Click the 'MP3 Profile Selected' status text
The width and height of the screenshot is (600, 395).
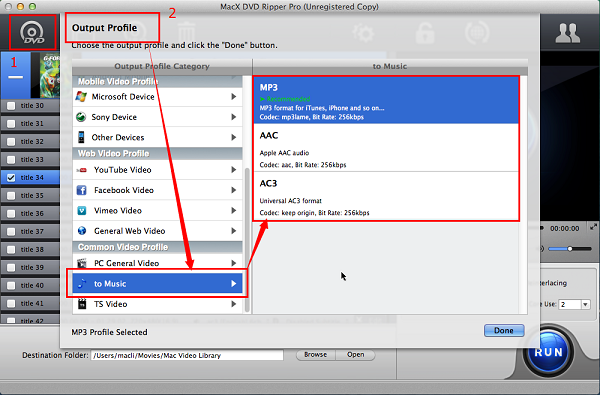pos(109,332)
